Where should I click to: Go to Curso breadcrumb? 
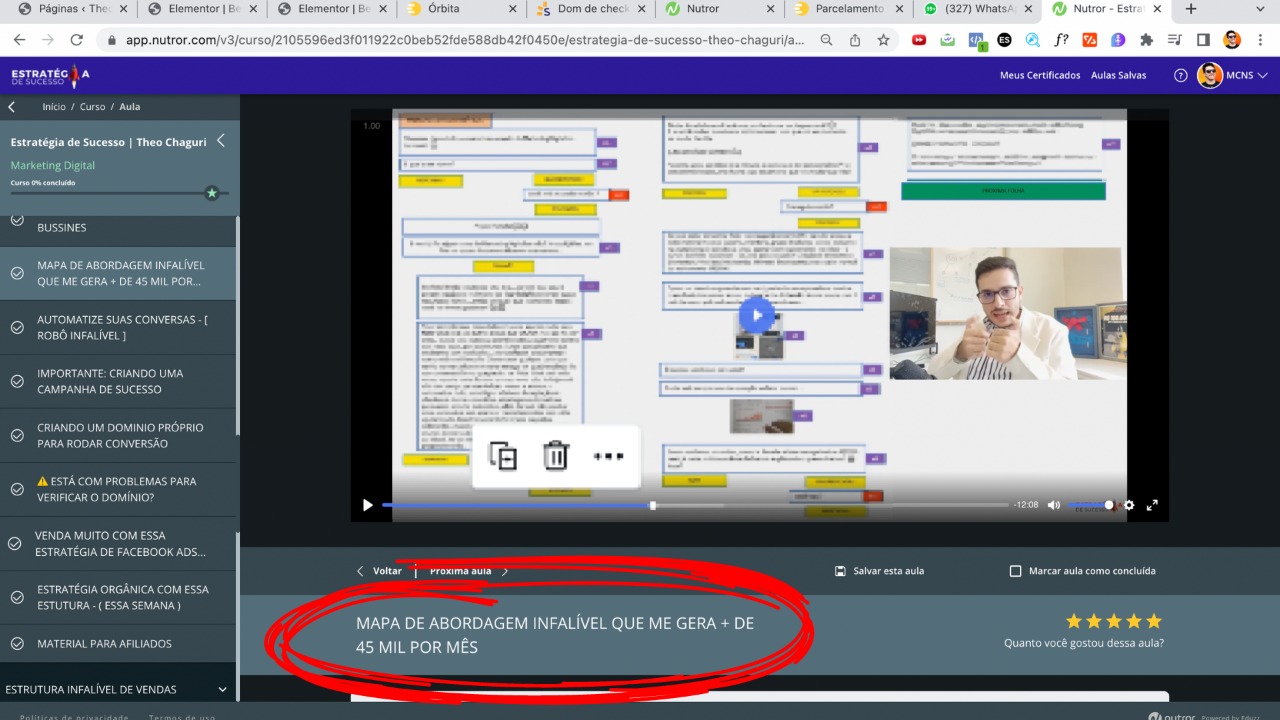coord(93,107)
